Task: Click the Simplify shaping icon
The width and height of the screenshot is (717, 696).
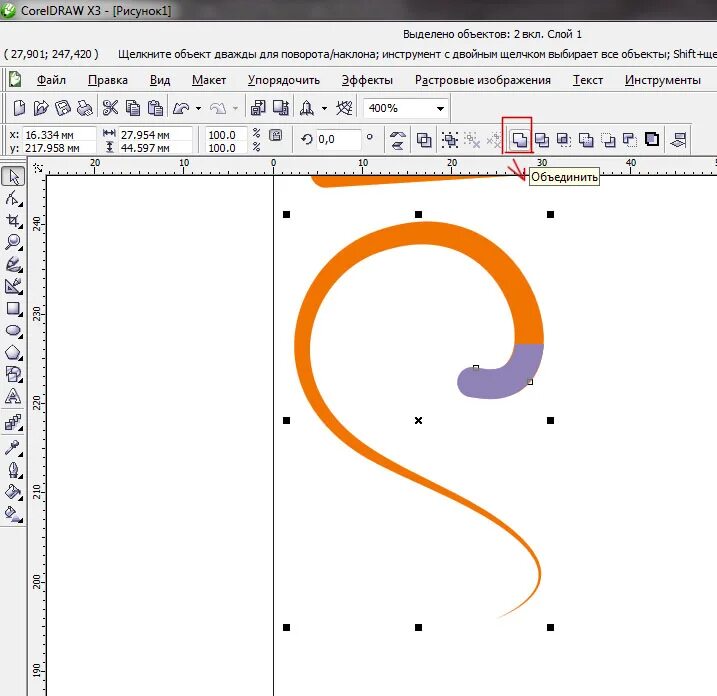Action: (x=586, y=139)
